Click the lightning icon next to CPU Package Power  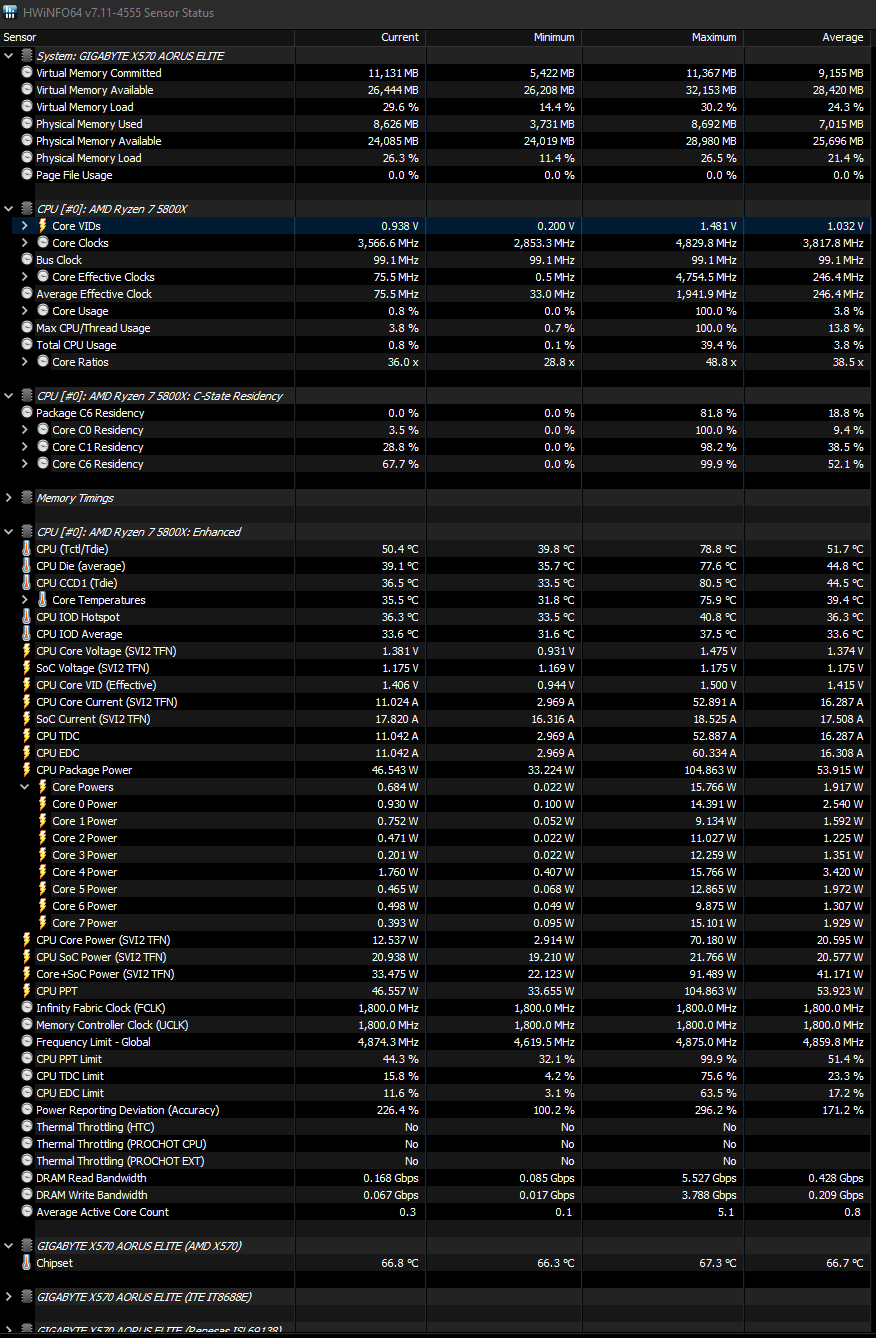click(x=27, y=770)
